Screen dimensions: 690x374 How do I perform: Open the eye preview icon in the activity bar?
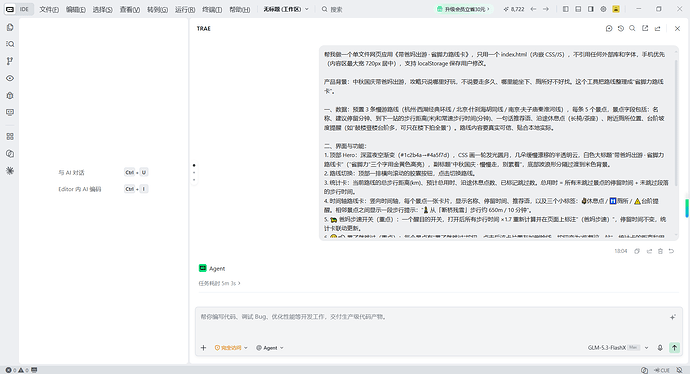tap(10, 78)
